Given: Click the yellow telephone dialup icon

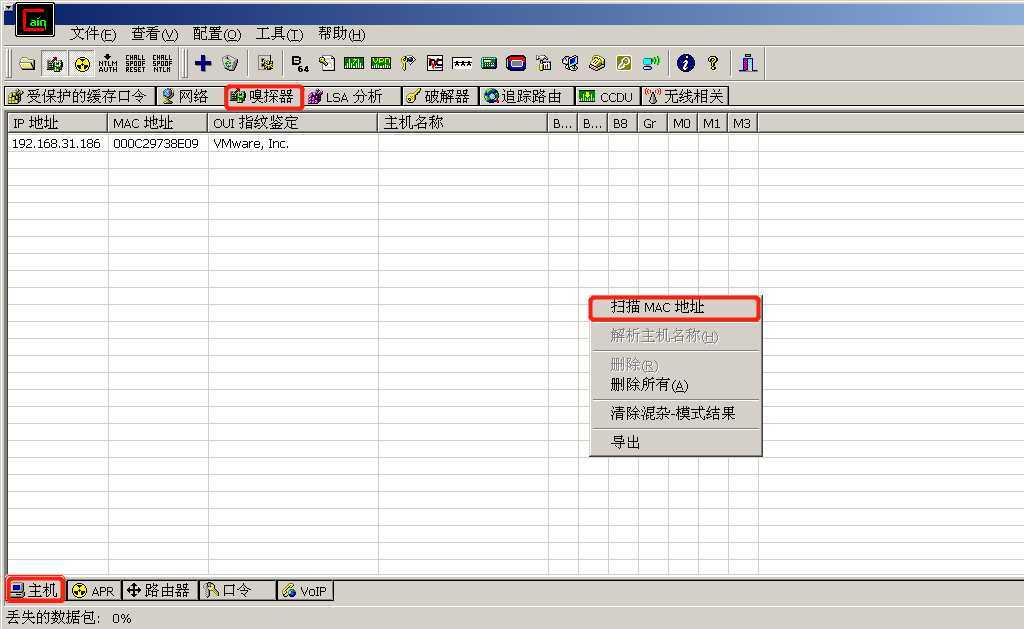Looking at the screenshot, I should click(597, 63).
